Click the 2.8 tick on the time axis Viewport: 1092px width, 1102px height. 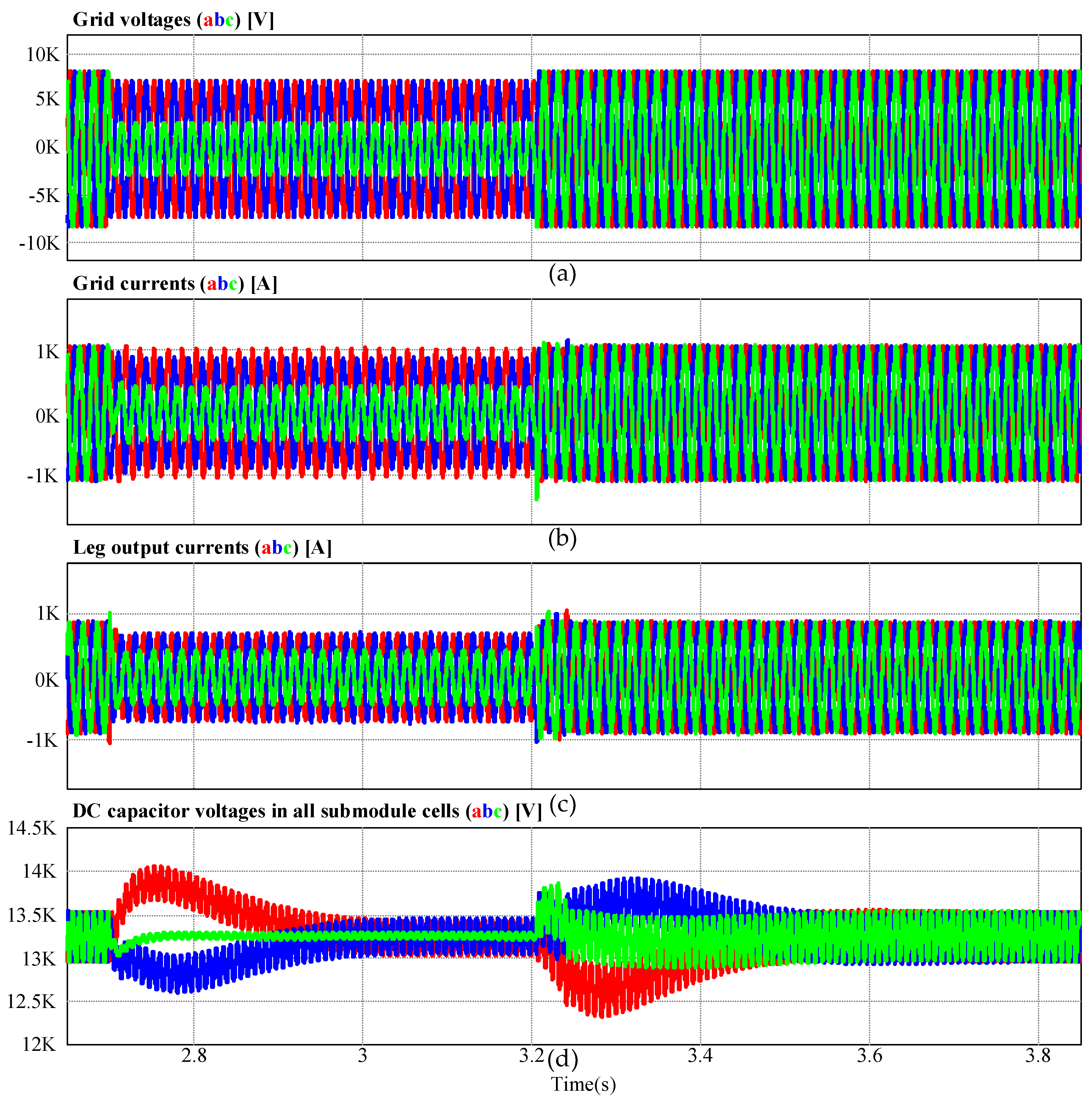194,1056
